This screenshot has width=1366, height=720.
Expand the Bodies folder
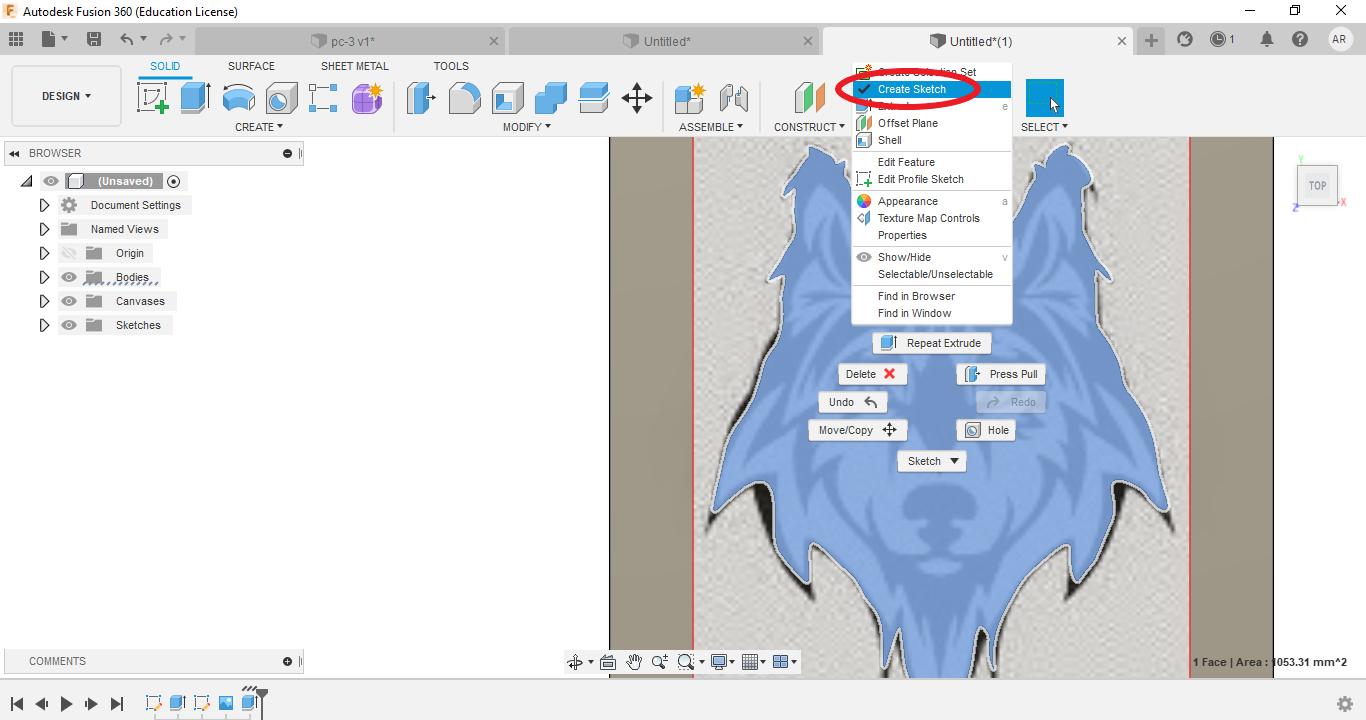point(44,277)
